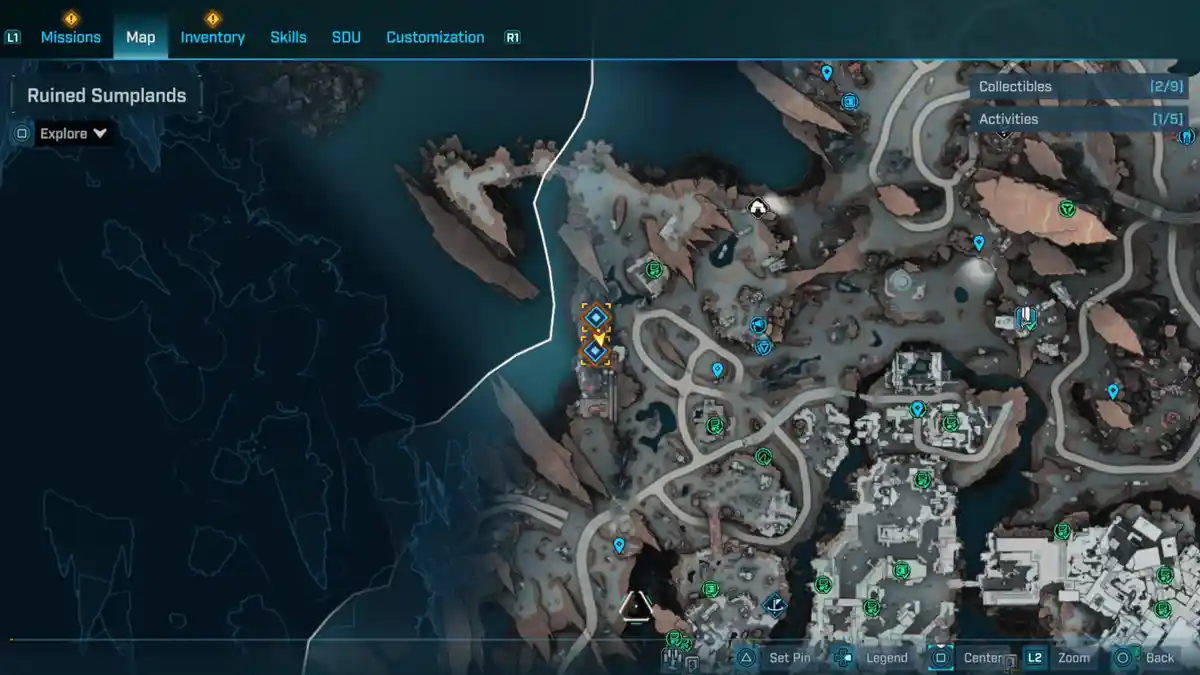
Task: Click the dark blue diamond icon beside the white triangle
Action: pos(774,605)
